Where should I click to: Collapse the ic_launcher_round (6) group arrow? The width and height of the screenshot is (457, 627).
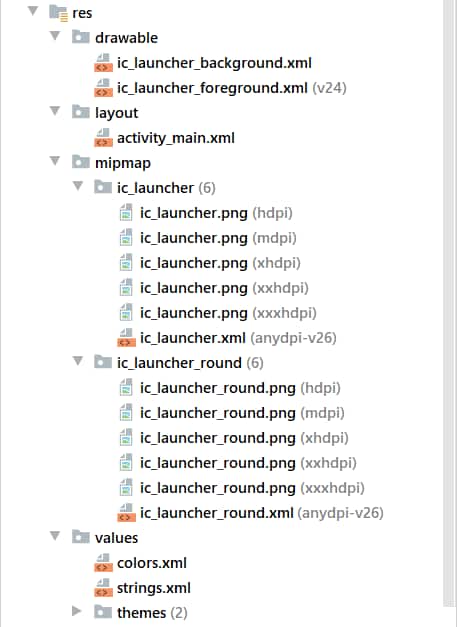(x=78, y=361)
